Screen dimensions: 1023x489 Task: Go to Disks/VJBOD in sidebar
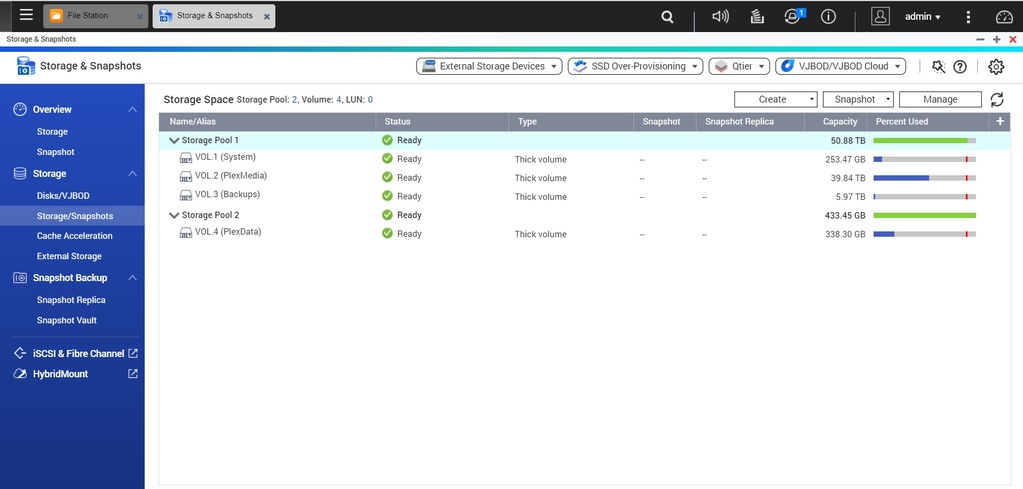click(x=63, y=196)
